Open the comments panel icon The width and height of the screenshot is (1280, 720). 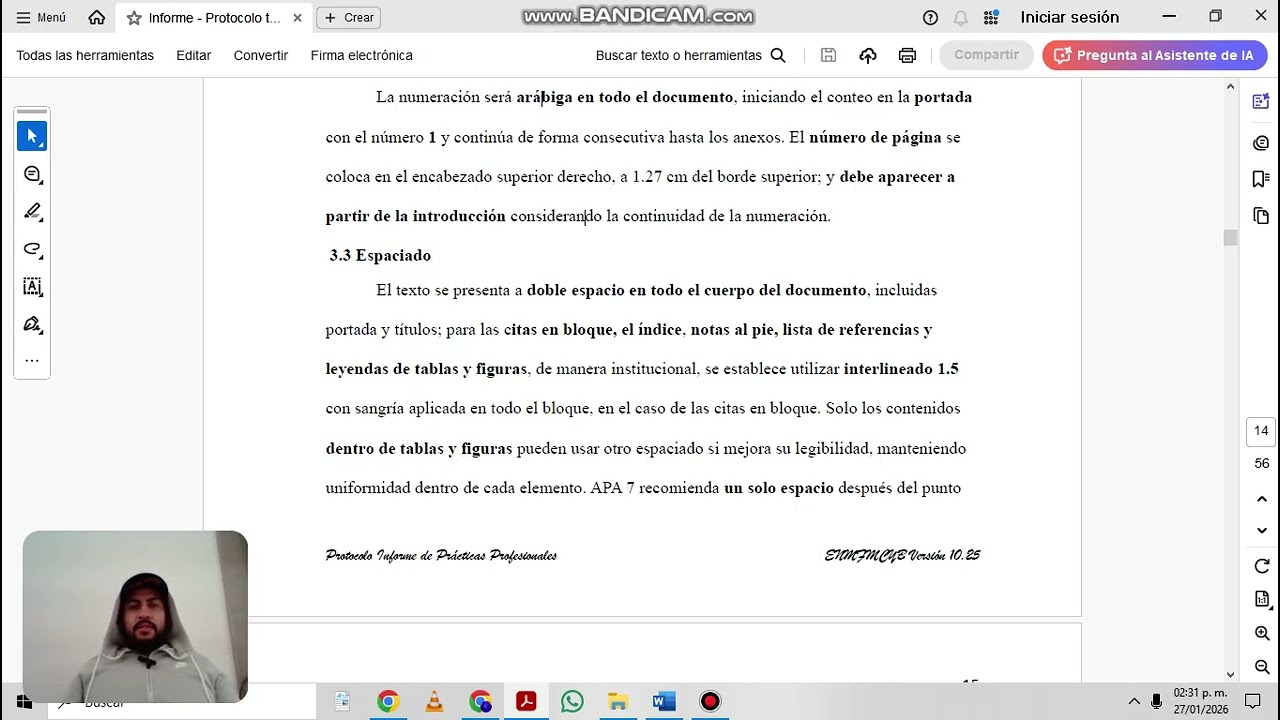click(x=1261, y=143)
